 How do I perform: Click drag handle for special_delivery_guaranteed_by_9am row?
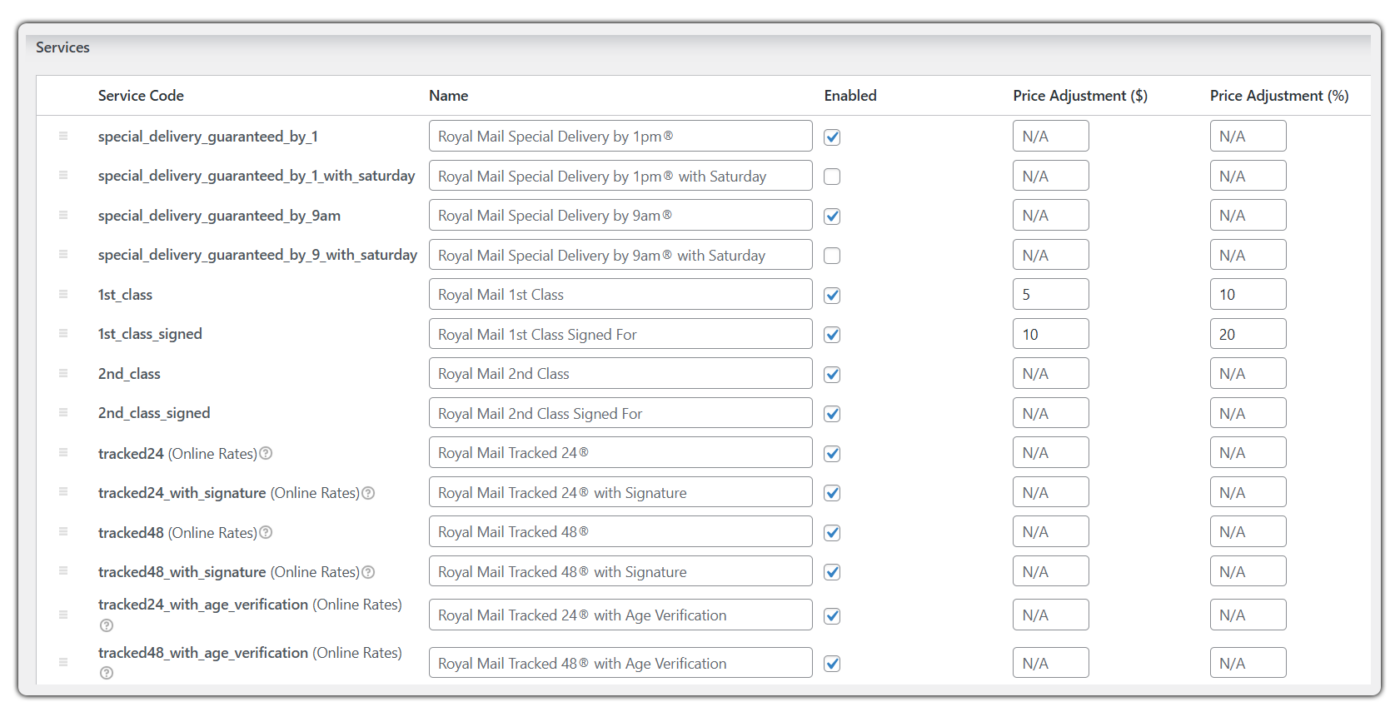(x=63, y=215)
